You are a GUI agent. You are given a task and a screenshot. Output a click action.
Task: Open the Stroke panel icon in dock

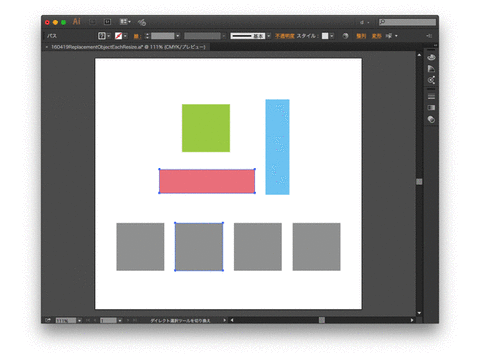tap(431, 97)
